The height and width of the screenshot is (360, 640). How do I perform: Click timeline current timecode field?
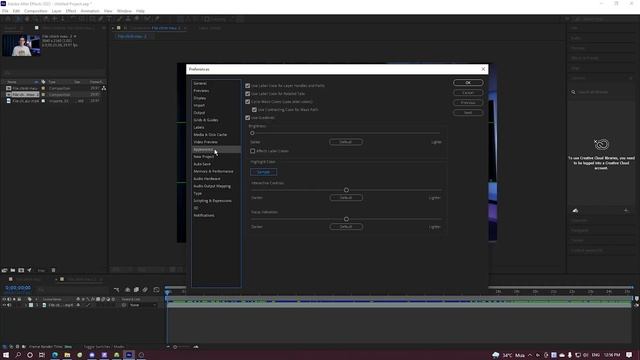point(18,288)
